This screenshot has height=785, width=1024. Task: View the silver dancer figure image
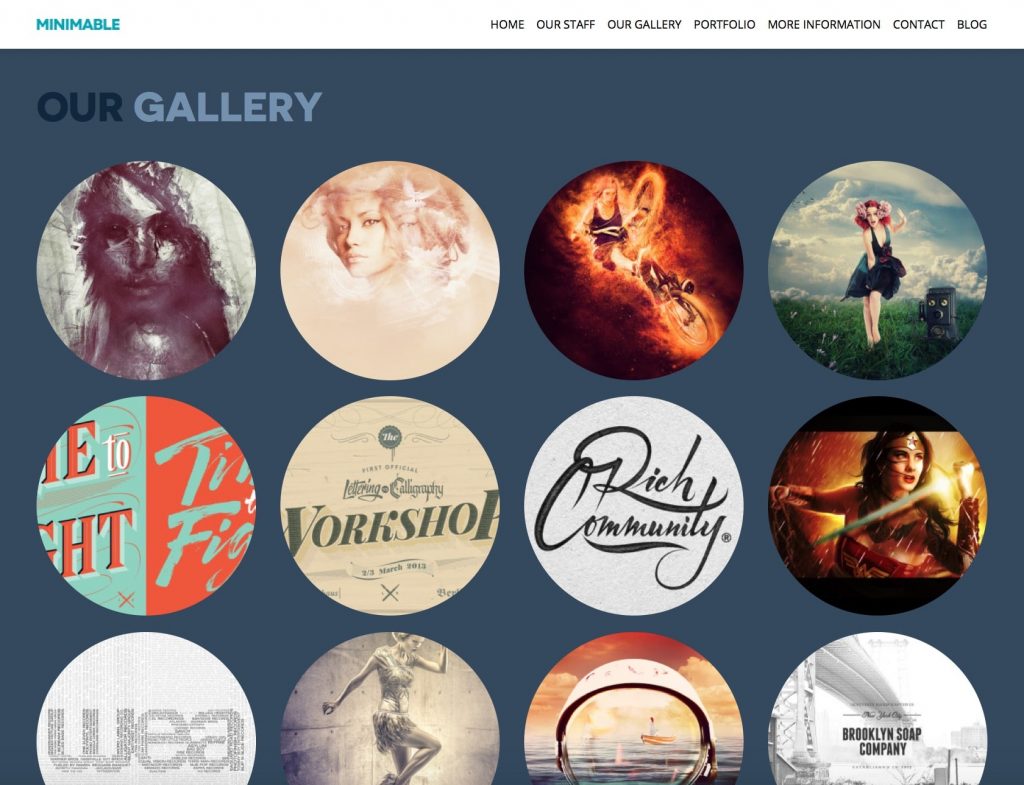[390, 709]
